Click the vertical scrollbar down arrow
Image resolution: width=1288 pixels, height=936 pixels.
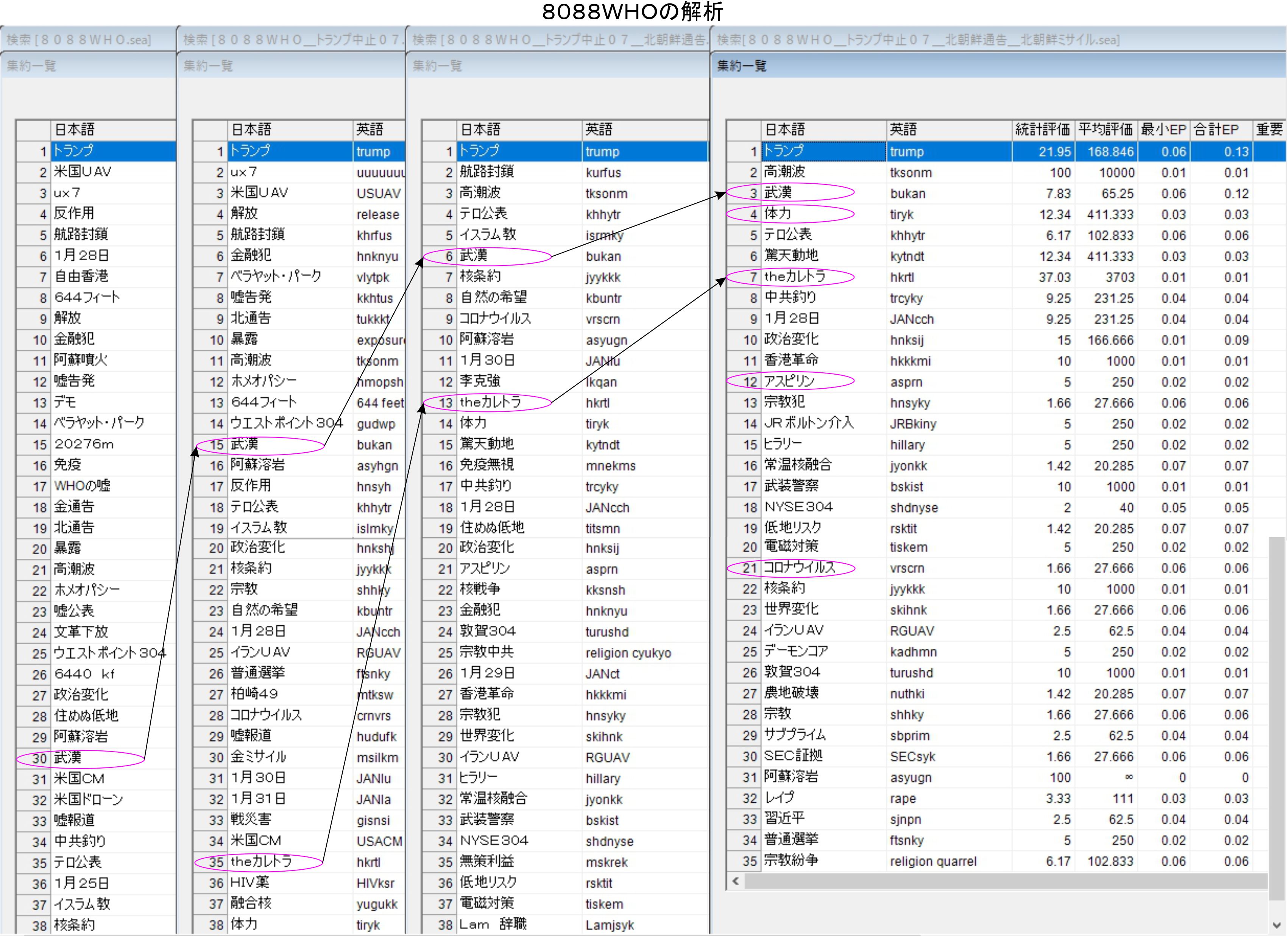pyautogui.click(x=1277, y=925)
